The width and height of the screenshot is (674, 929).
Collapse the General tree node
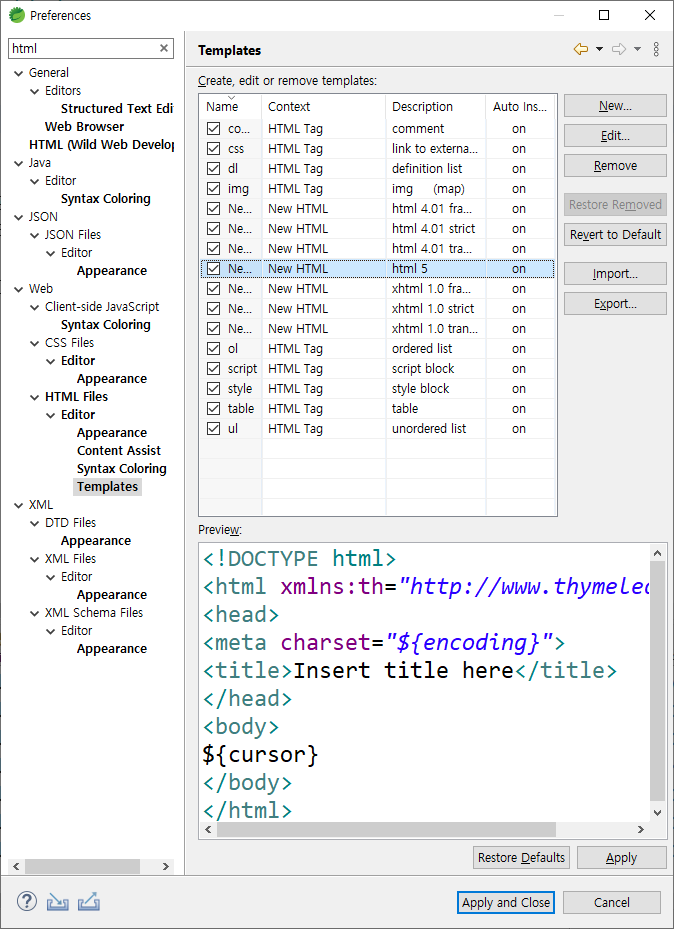19,73
